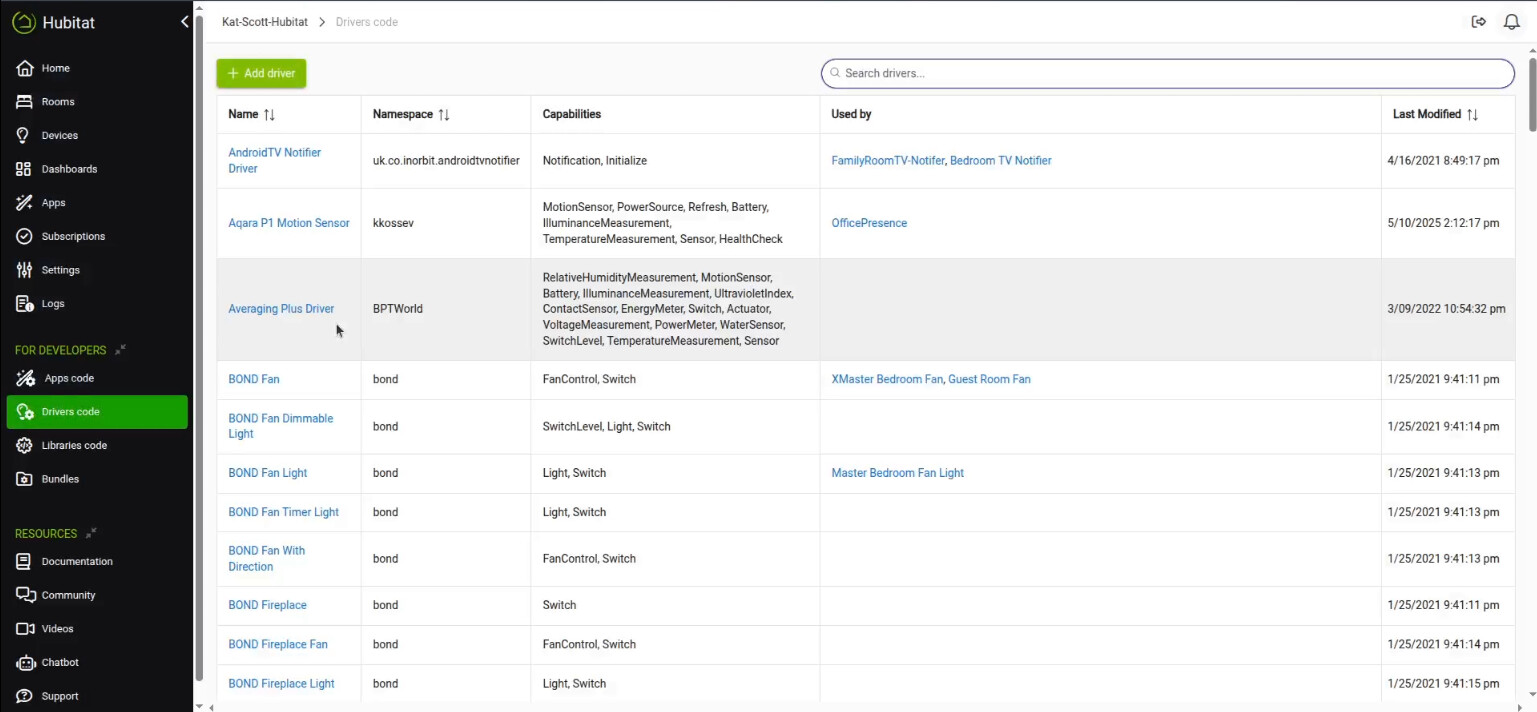Open the BOND Fan Light driver
Image resolution: width=1537 pixels, height=712 pixels.
click(x=268, y=473)
